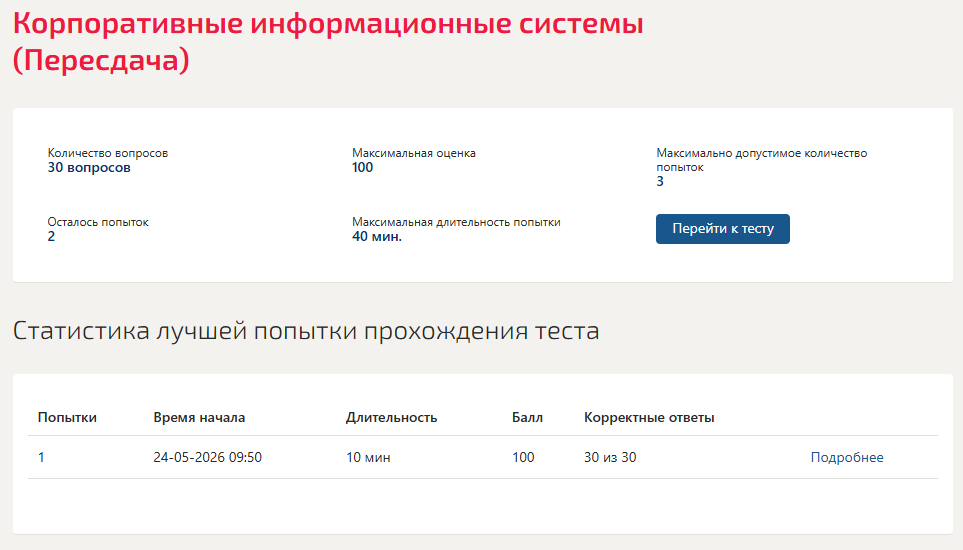
Task: Click the 'Осталось попыток' value 2
Action: 51,236
